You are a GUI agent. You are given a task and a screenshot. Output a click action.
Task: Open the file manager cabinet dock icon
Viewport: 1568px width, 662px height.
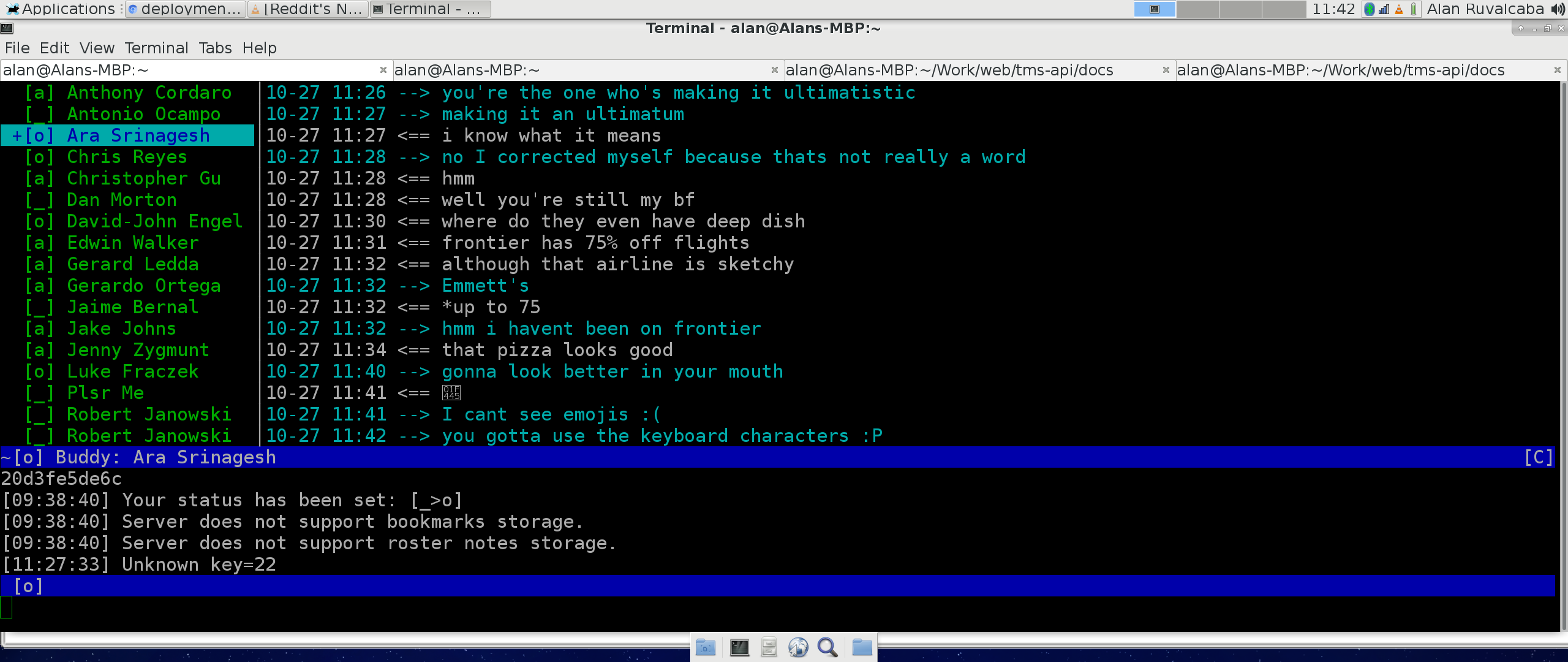(769, 647)
